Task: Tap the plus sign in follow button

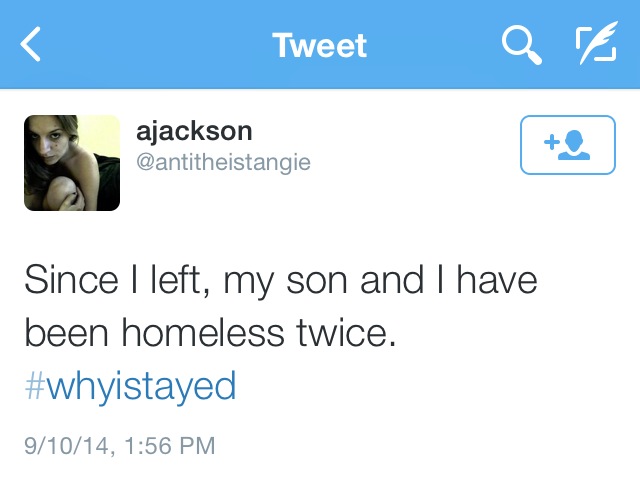Action: (550, 143)
